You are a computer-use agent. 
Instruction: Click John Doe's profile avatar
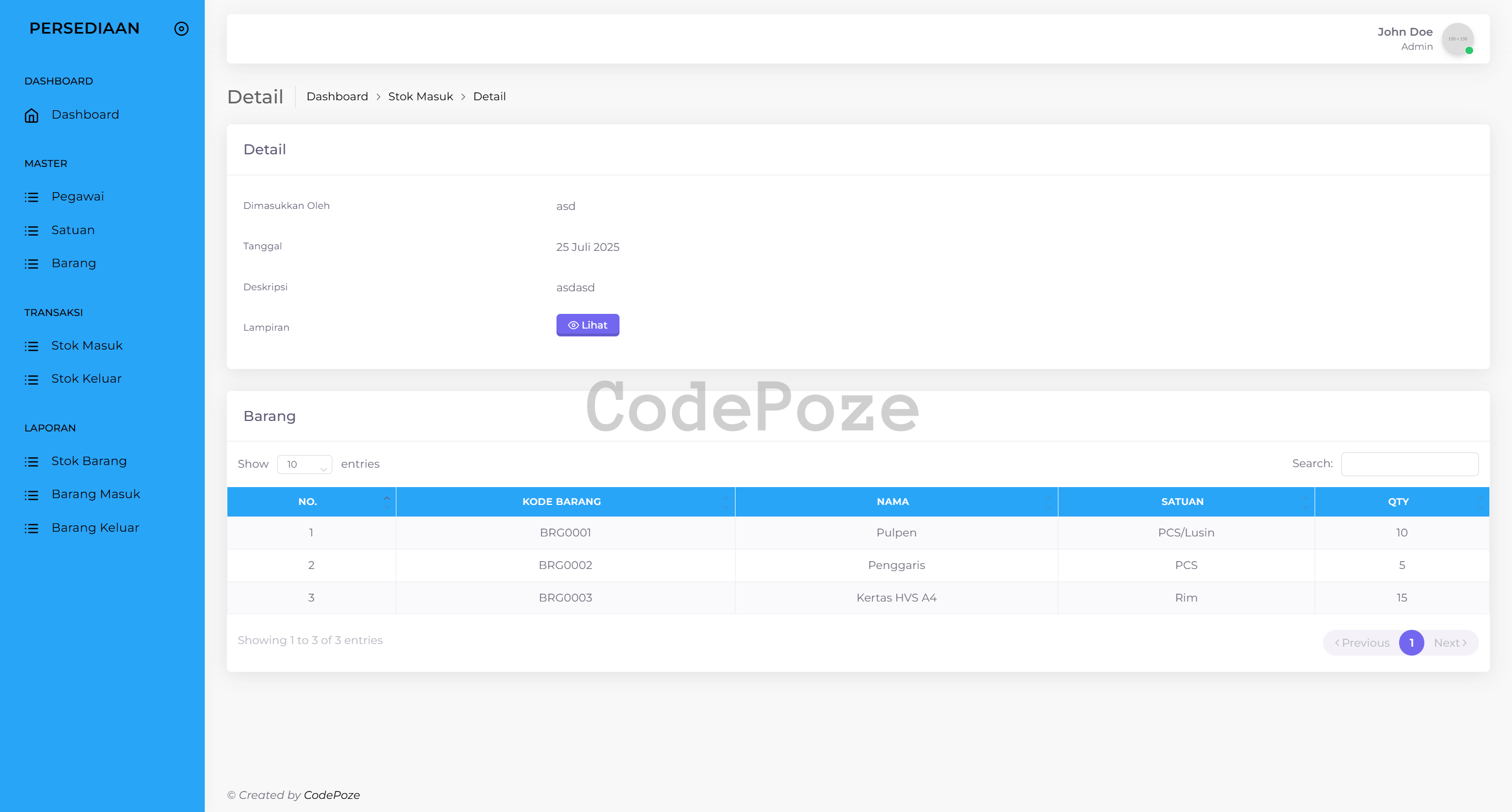[x=1457, y=39]
